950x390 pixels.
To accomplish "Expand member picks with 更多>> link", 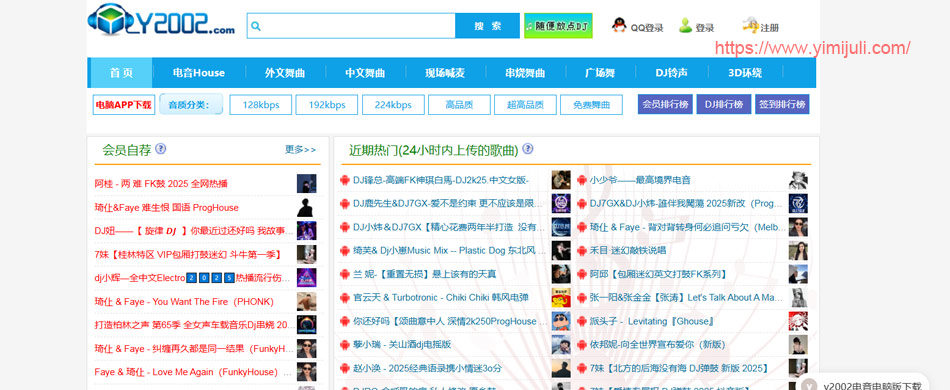I will point(301,150).
